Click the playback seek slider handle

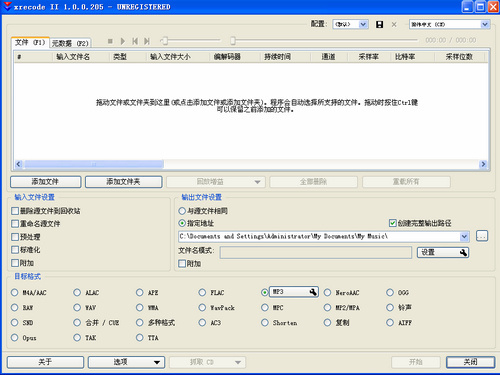(233, 41)
